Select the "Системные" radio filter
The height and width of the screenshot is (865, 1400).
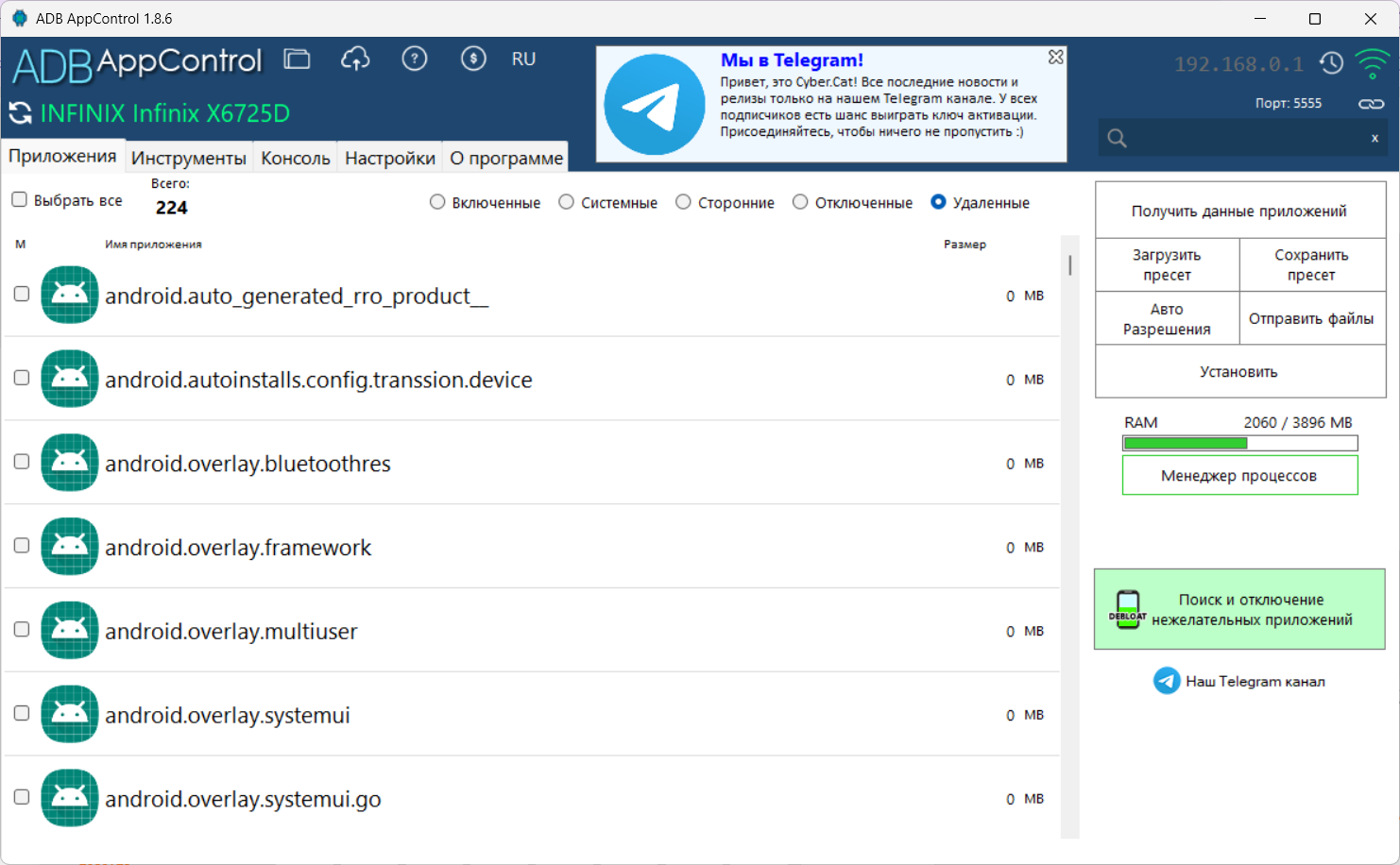tap(567, 202)
